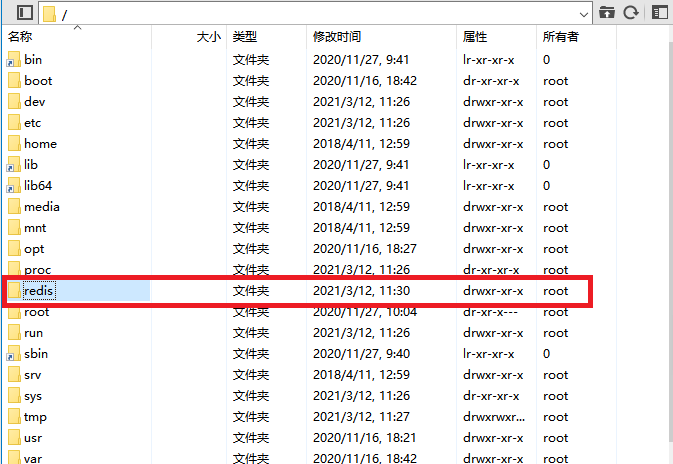673x464 pixels.
Task: Select the mnt folder icon
Action: pyautogui.click(x=14, y=228)
